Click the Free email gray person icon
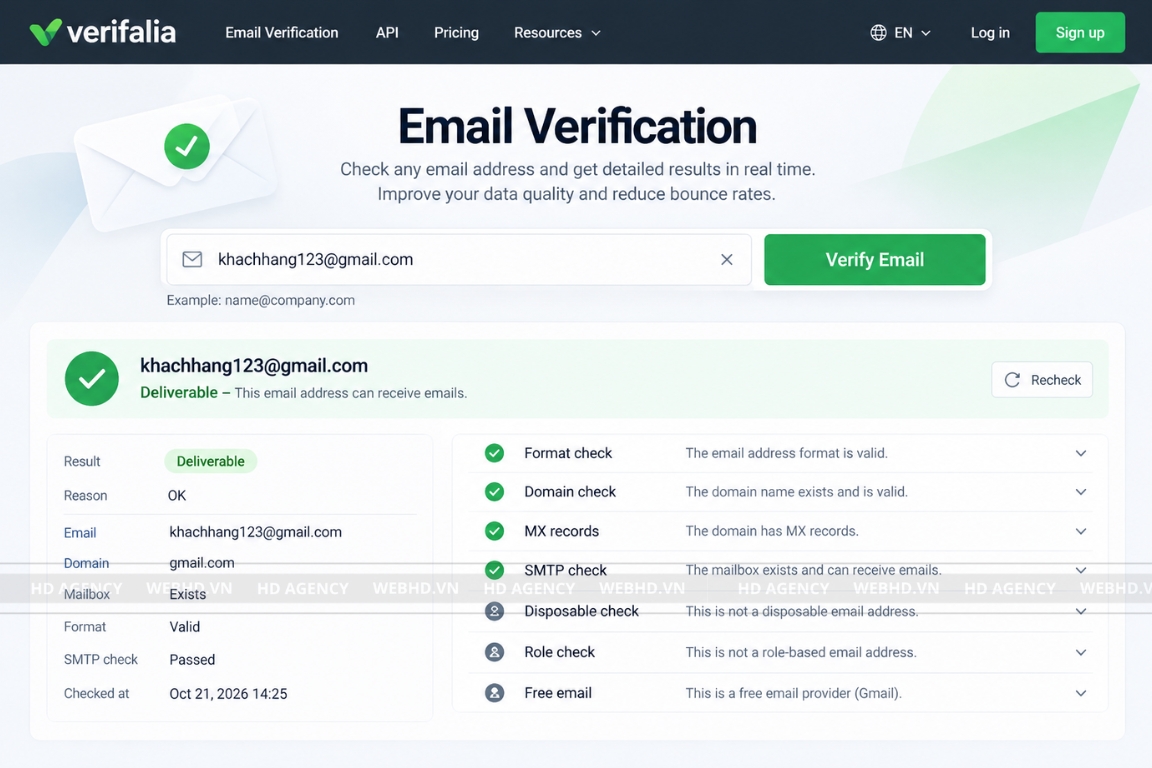The height and width of the screenshot is (768, 1152). [x=494, y=692]
